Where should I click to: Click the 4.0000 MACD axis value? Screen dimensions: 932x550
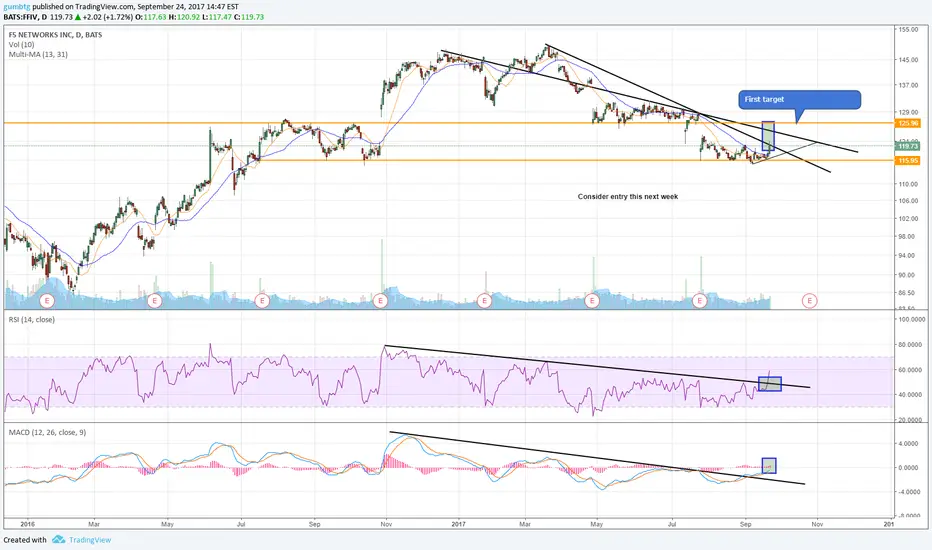point(909,444)
